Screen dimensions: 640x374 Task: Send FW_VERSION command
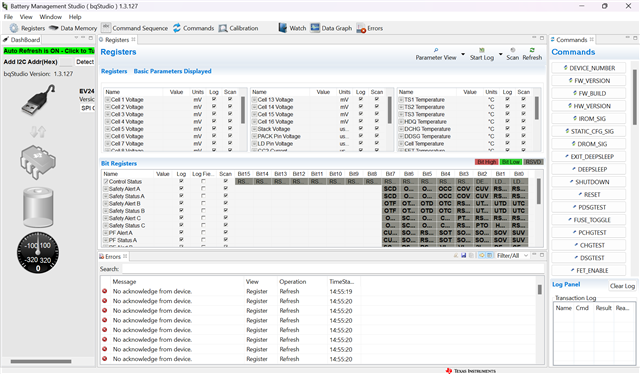coord(589,81)
